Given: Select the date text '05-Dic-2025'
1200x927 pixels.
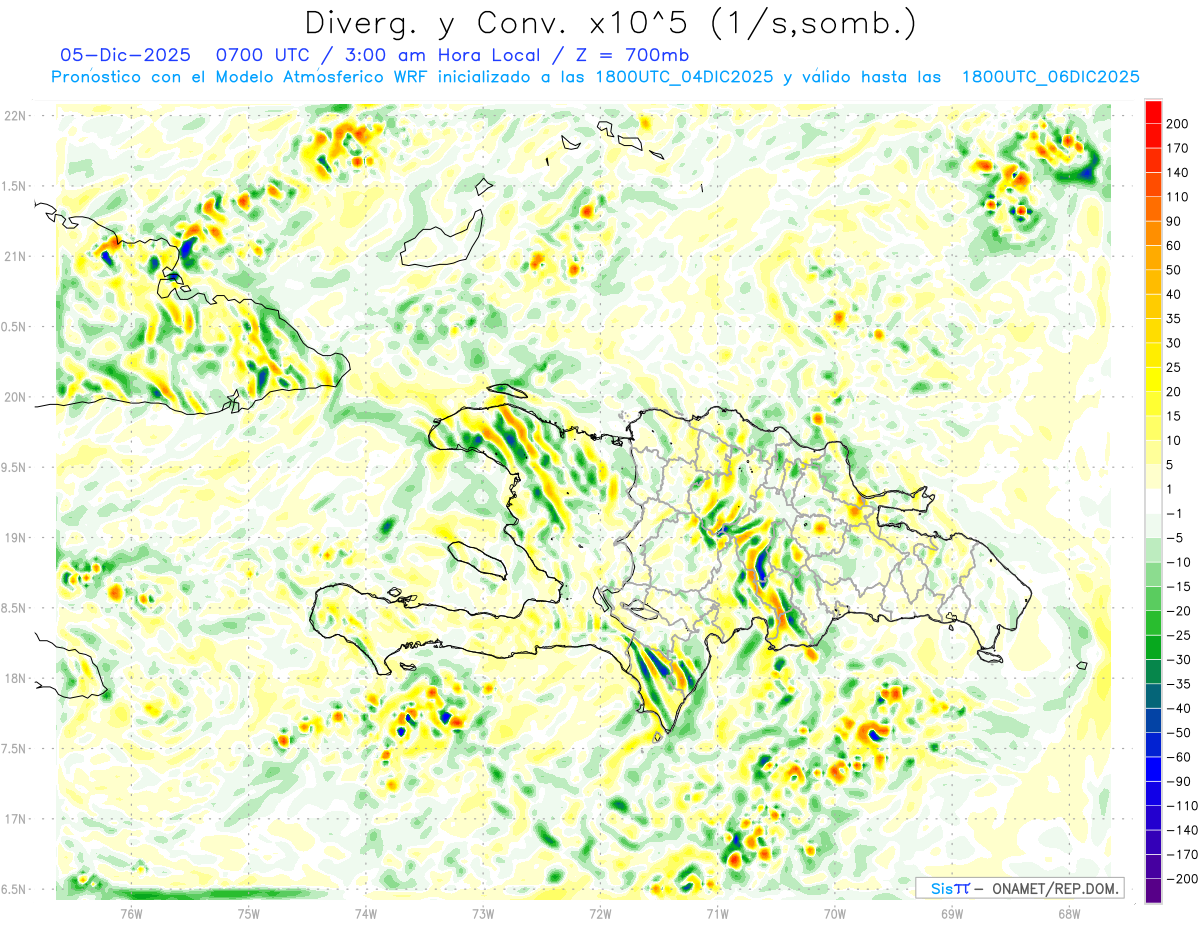Looking at the screenshot, I should point(125,55).
